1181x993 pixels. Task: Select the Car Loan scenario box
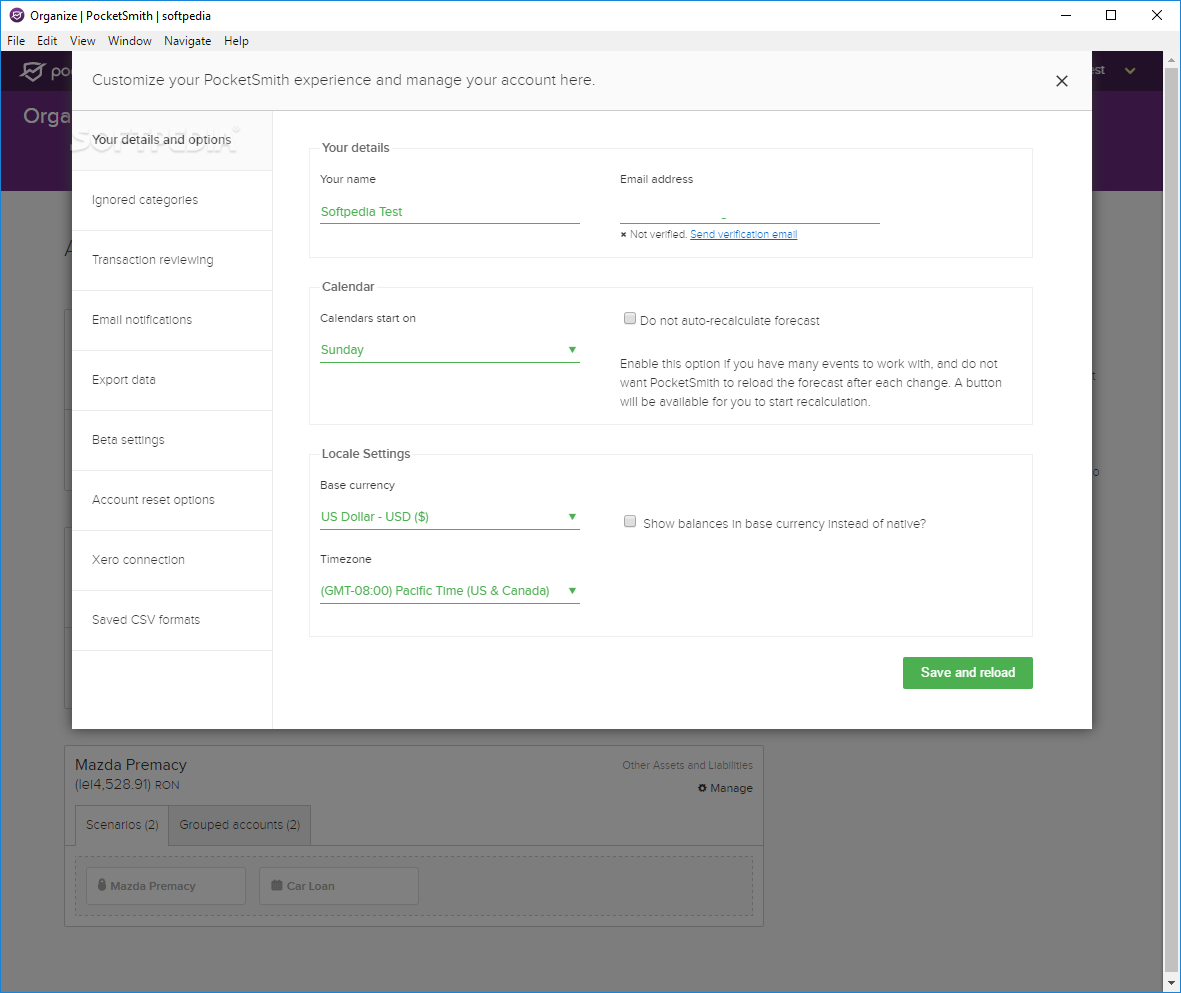[339, 886]
